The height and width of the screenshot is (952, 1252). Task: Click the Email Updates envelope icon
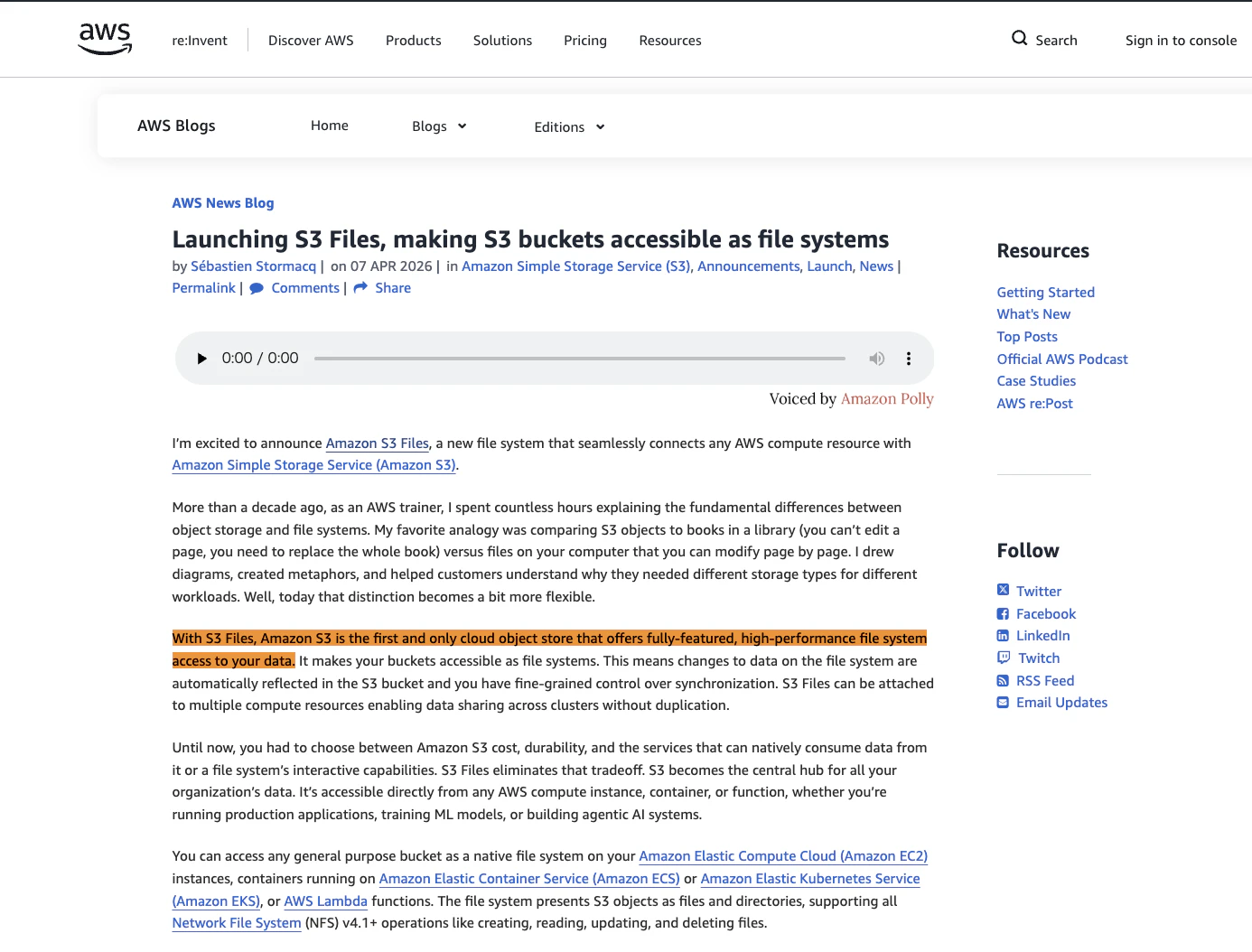coord(1003,703)
